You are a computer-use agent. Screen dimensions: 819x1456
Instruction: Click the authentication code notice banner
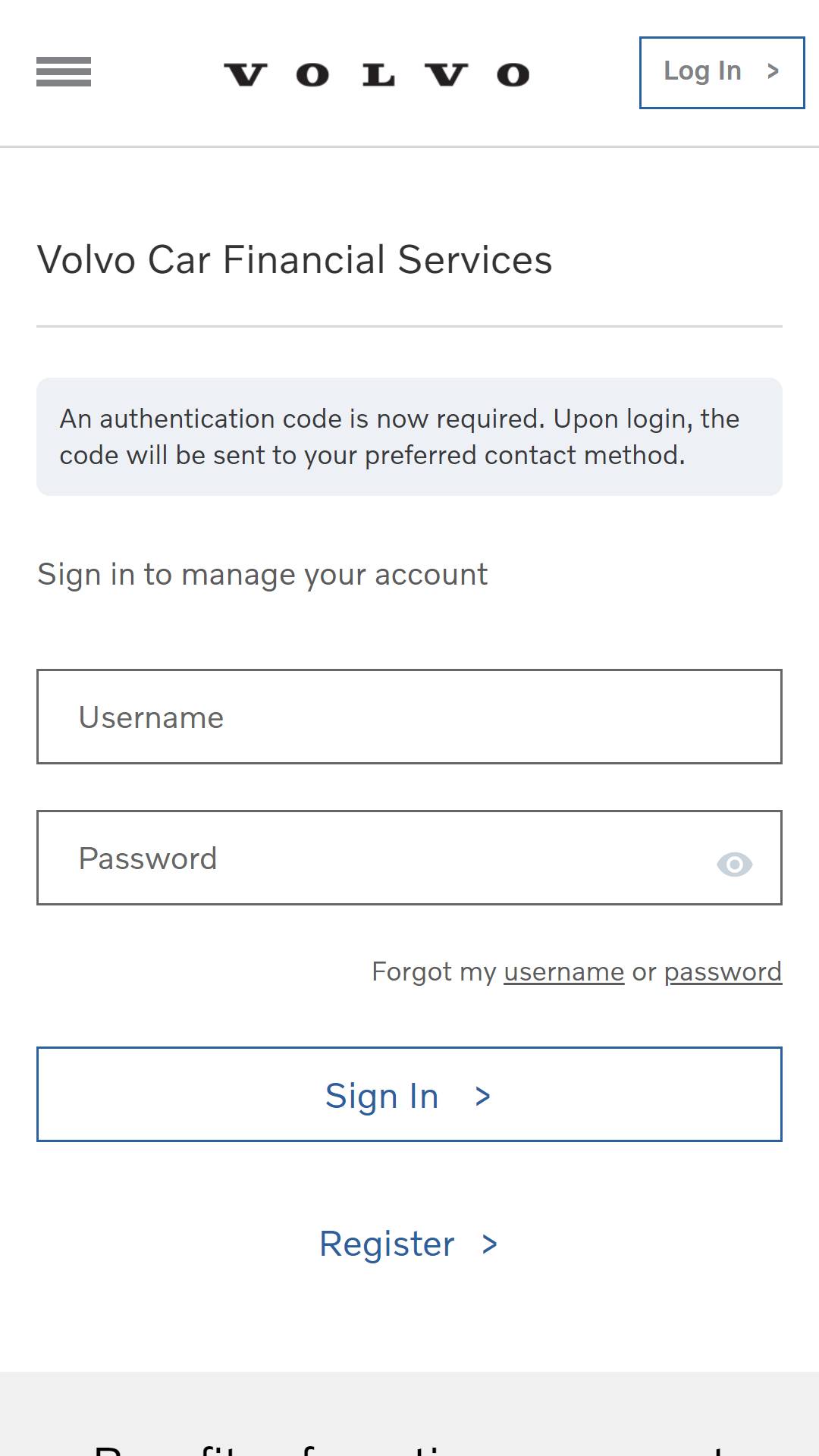click(x=409, y=437)
